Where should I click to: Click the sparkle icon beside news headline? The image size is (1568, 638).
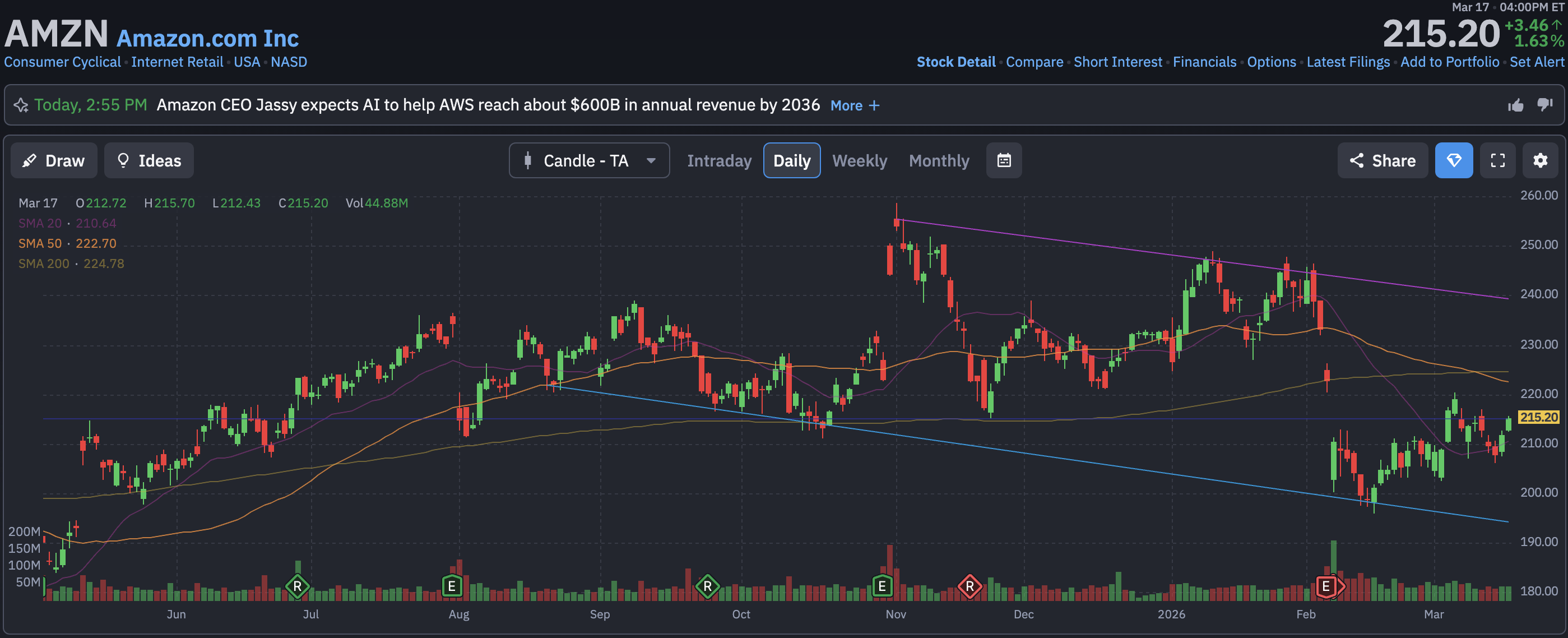[21, 105]
